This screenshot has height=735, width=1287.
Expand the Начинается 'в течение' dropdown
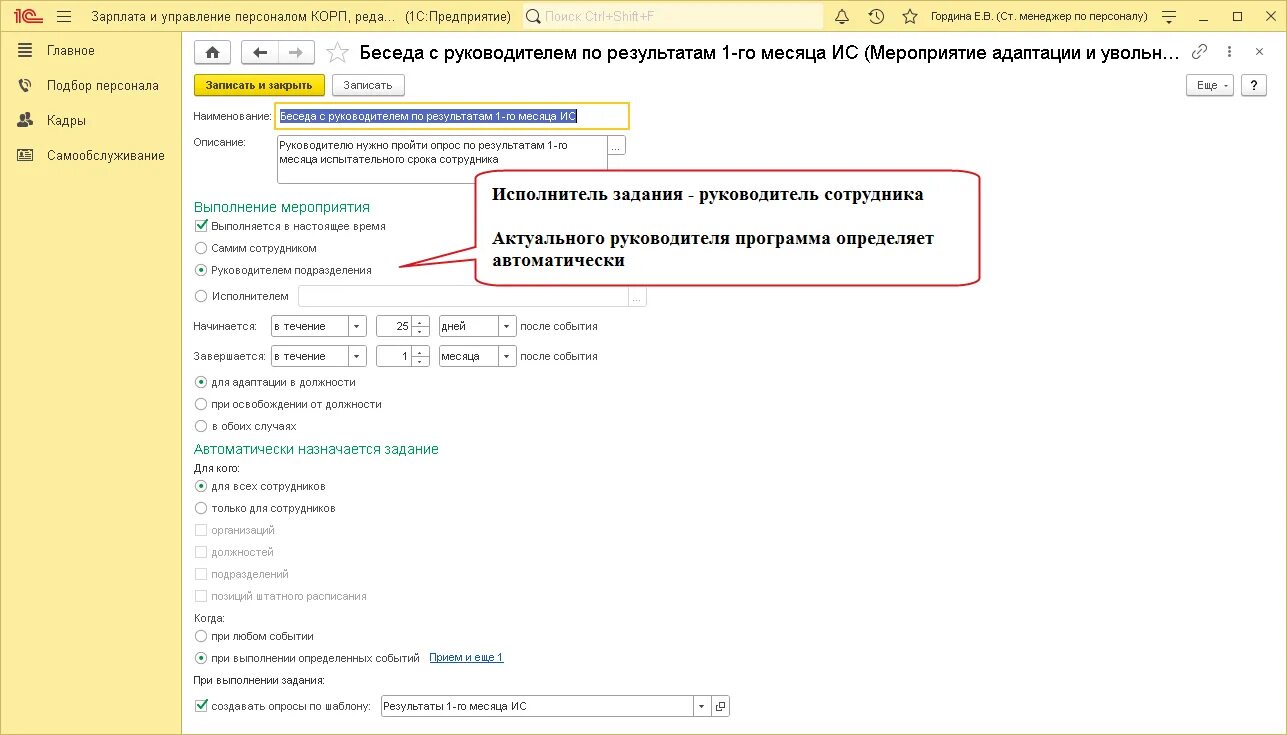click(357, 326)
